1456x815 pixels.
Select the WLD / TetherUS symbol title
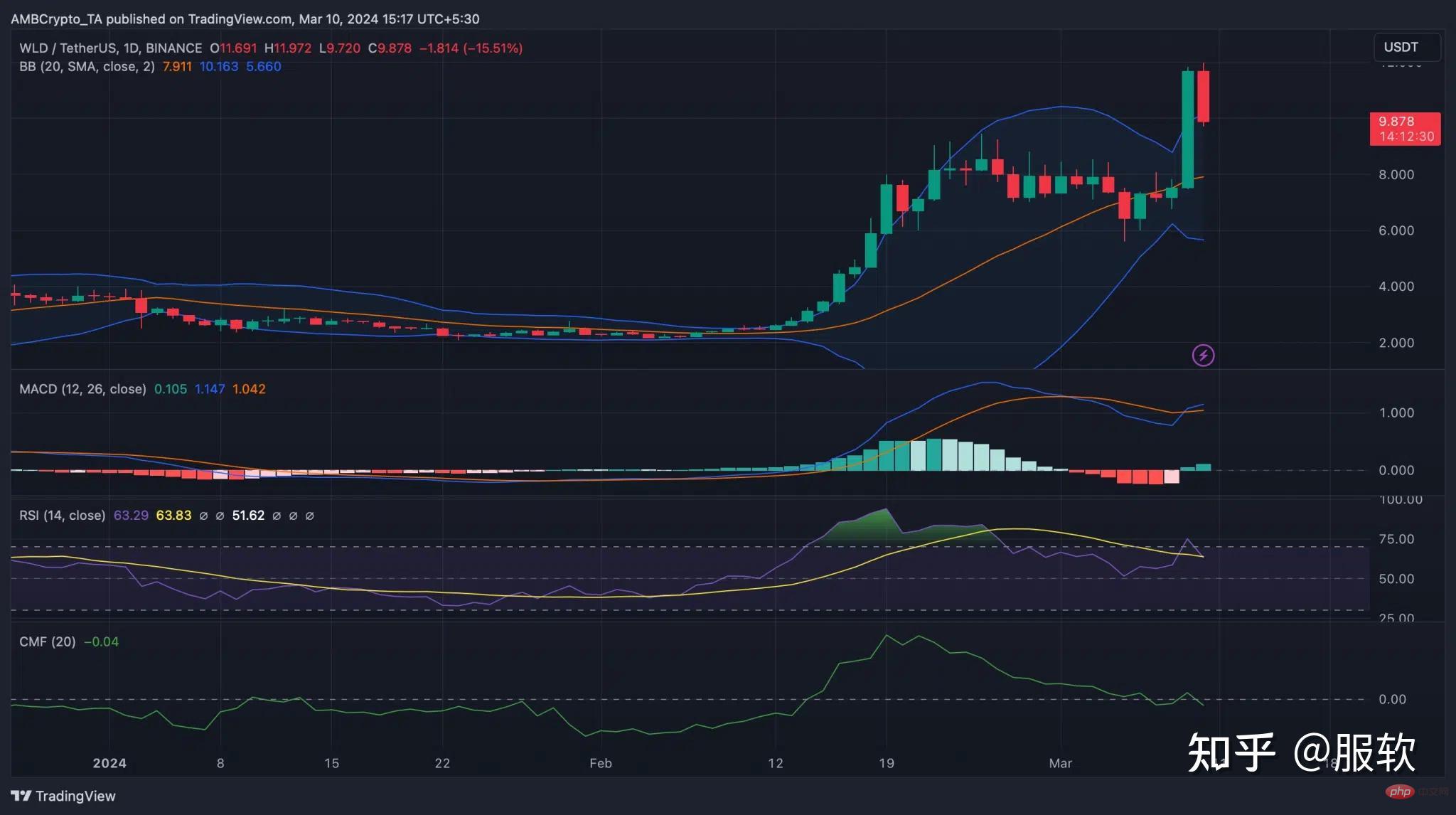110,48
